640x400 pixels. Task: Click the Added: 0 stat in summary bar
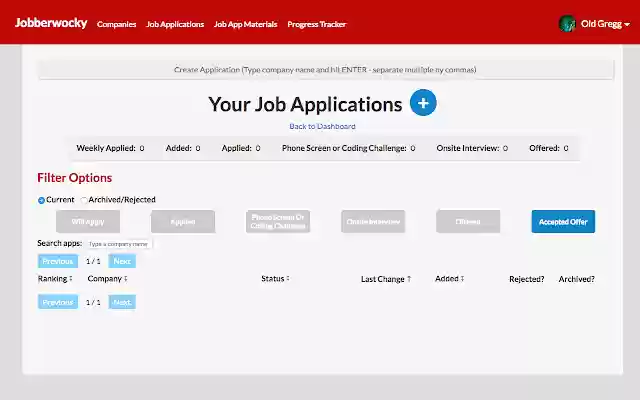[x=183, y=148]
